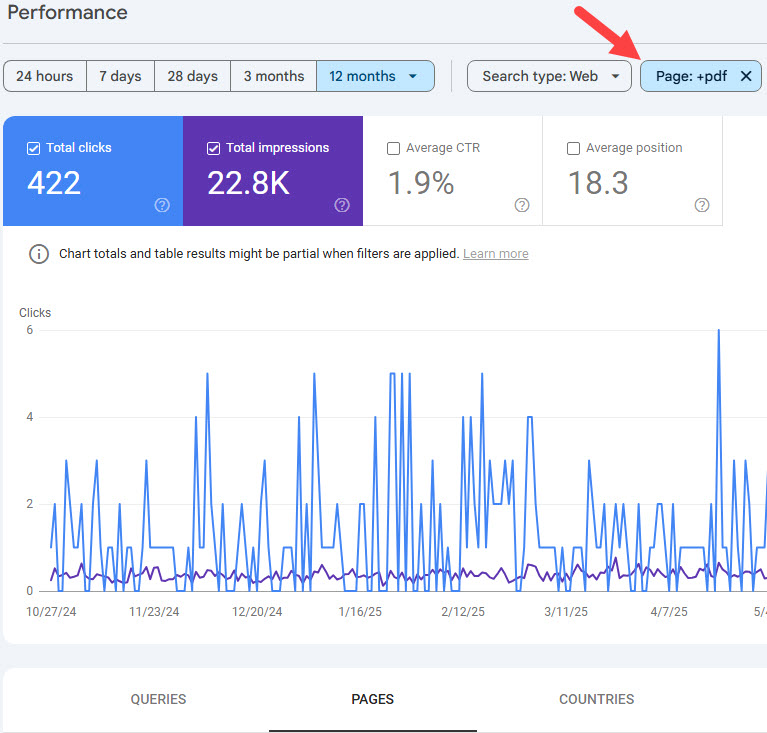Uncheck the Total clicks checkbox
Screen dimensions: 767x733
click(x=33, y=148)
